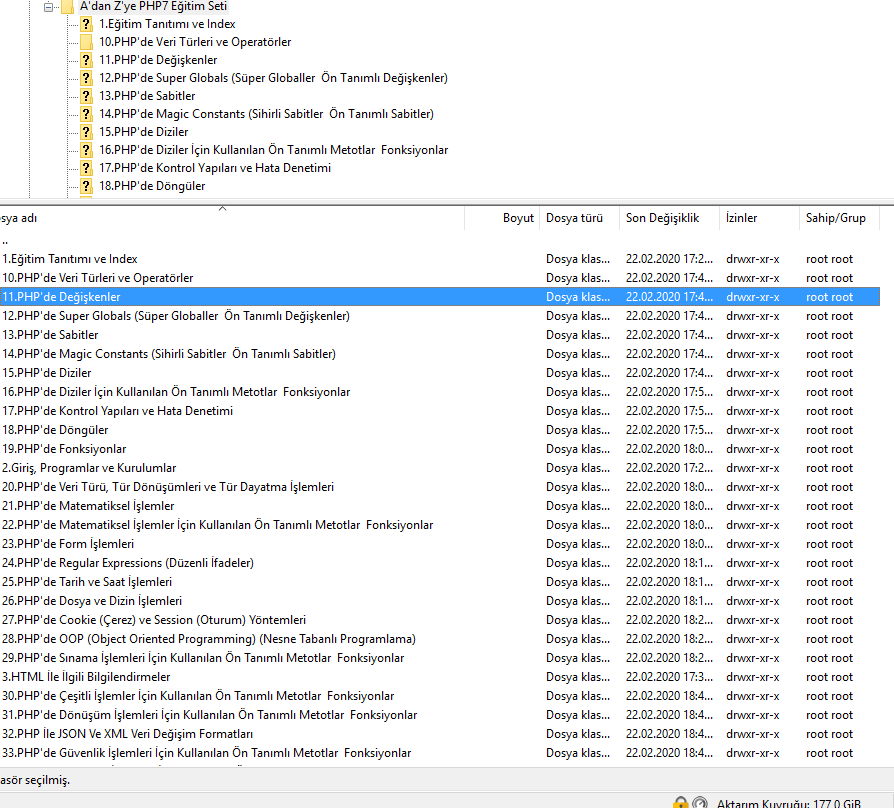Select 14.PHP'de Magic Constants tree node
The image size is (894, 808).
tap(266, 114)
